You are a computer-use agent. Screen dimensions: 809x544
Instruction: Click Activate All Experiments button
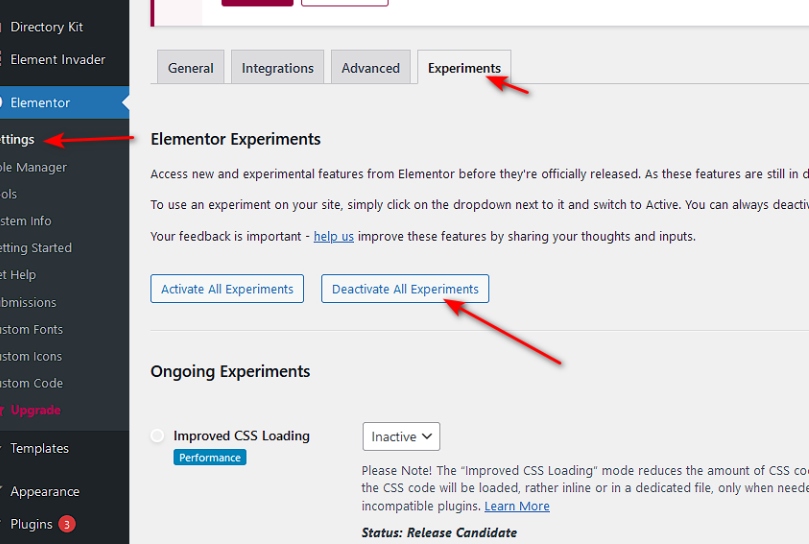227,289
